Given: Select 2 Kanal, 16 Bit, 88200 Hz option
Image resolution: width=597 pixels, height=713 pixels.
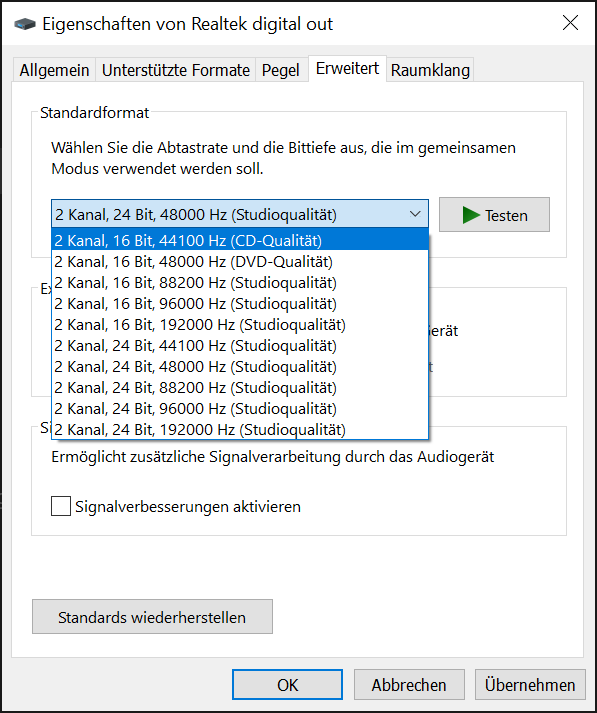Looking at the screenshot, I should coord(240,282).
